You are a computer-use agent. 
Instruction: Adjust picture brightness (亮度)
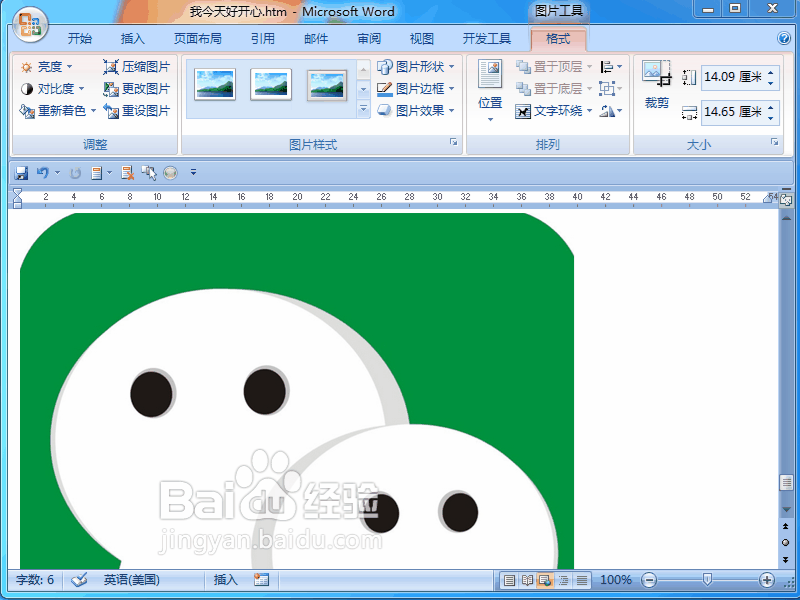pos(46,67)
